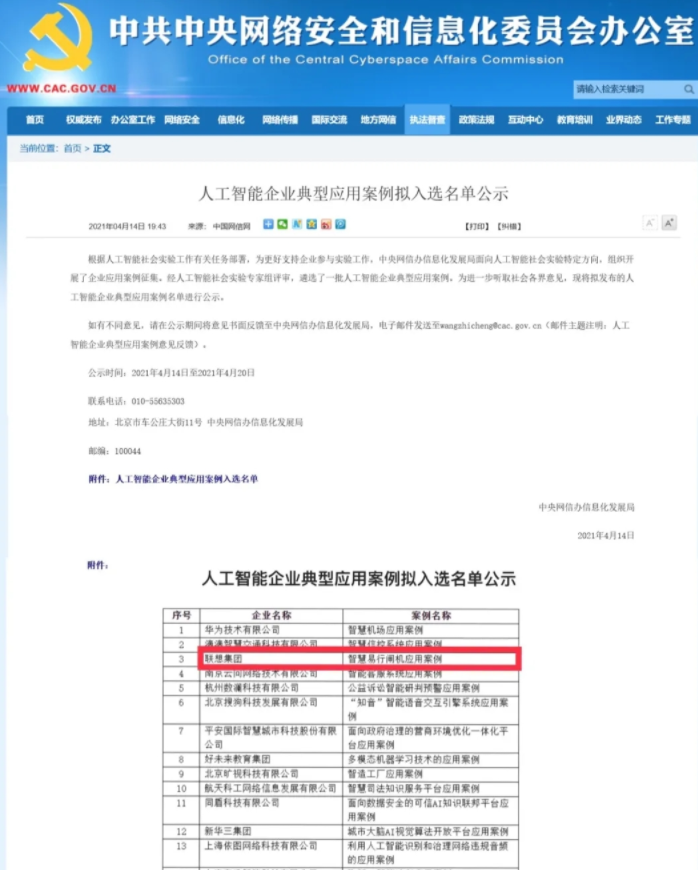
Task: Click table header 企业名称
Action: (x=271, y=615)
